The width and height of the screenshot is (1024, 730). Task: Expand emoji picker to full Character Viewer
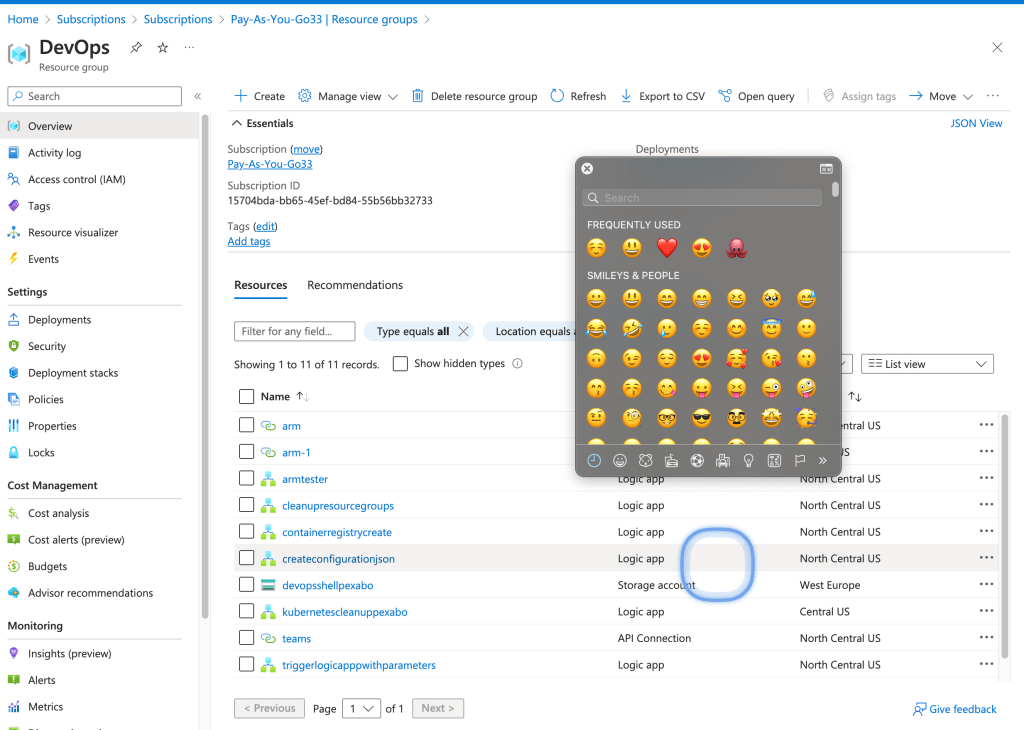point(826,168)
